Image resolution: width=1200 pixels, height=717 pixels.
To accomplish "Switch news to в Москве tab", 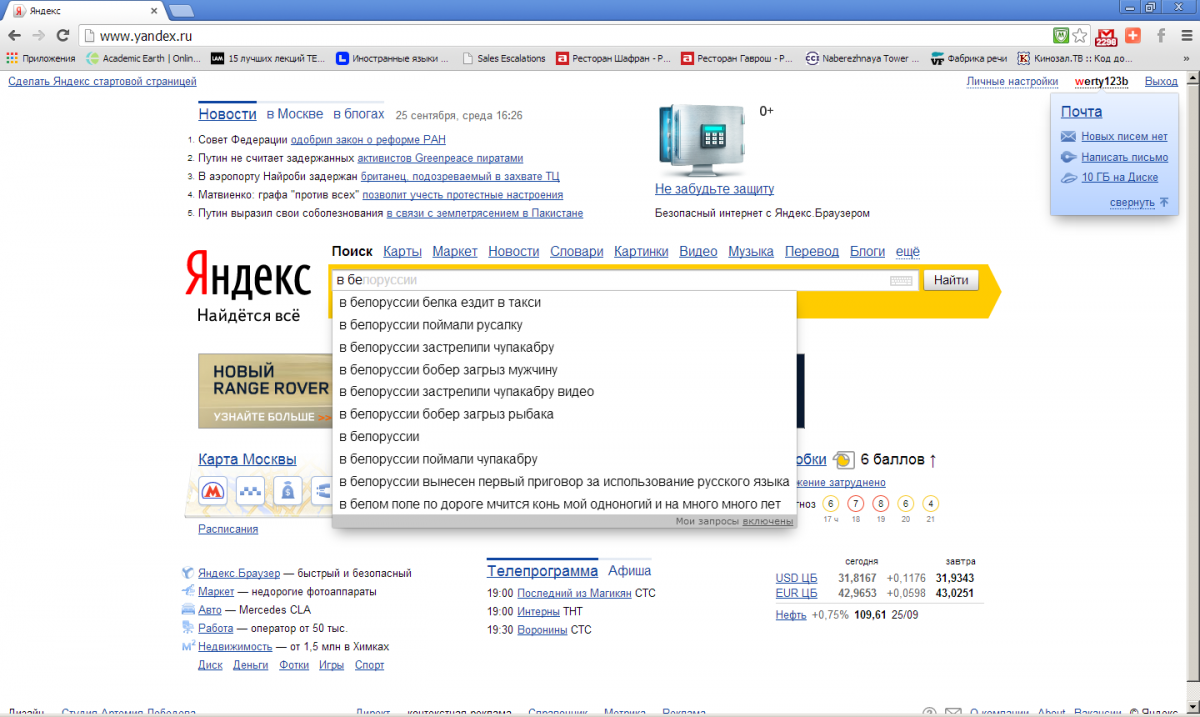I will click(294, 114).
